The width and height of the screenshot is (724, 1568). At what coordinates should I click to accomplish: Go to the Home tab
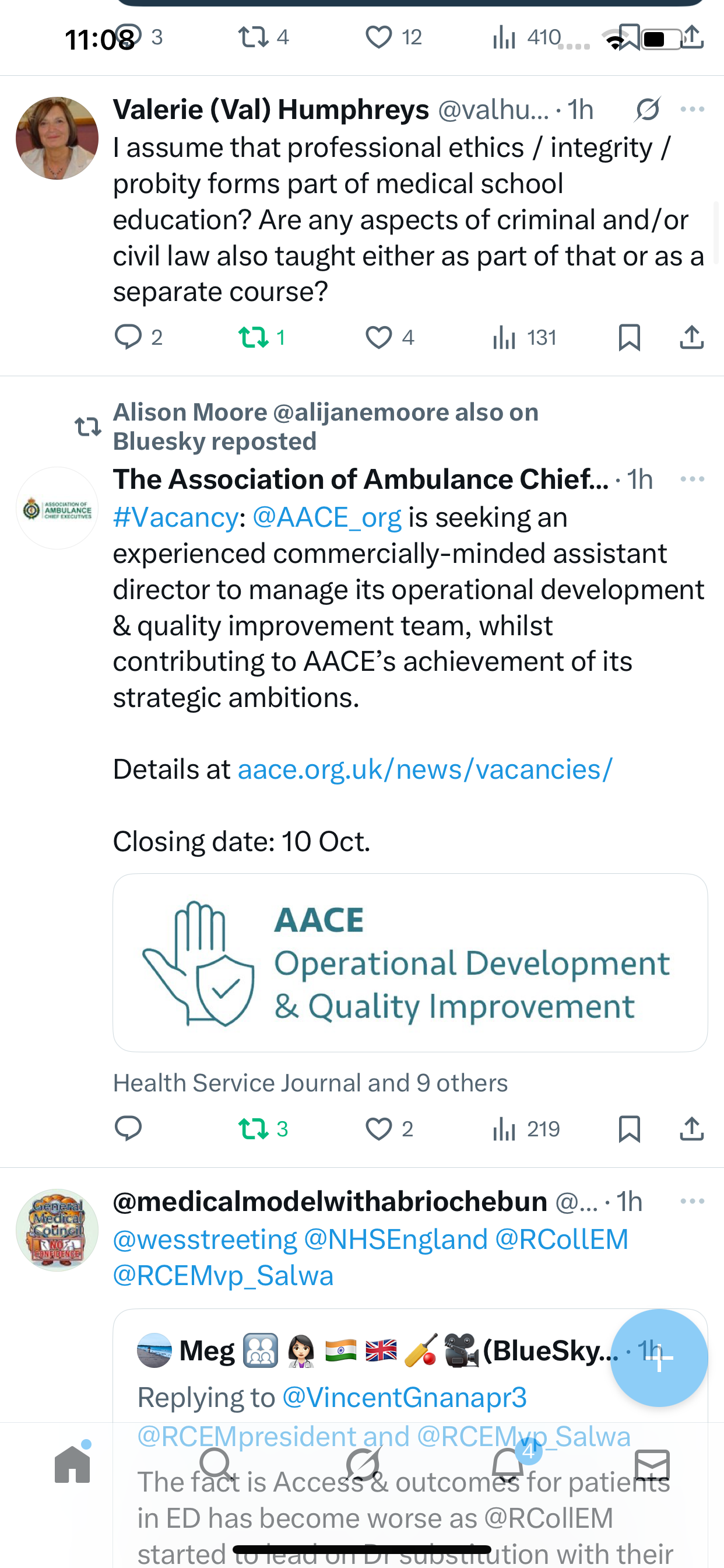point(72,1465)
